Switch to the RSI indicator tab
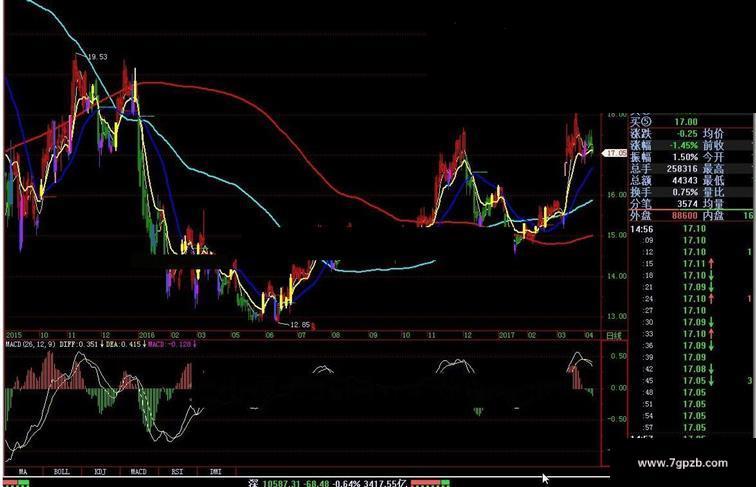This screenshot has height=487, width=756. pyautogui.click(x=177, y=472)
